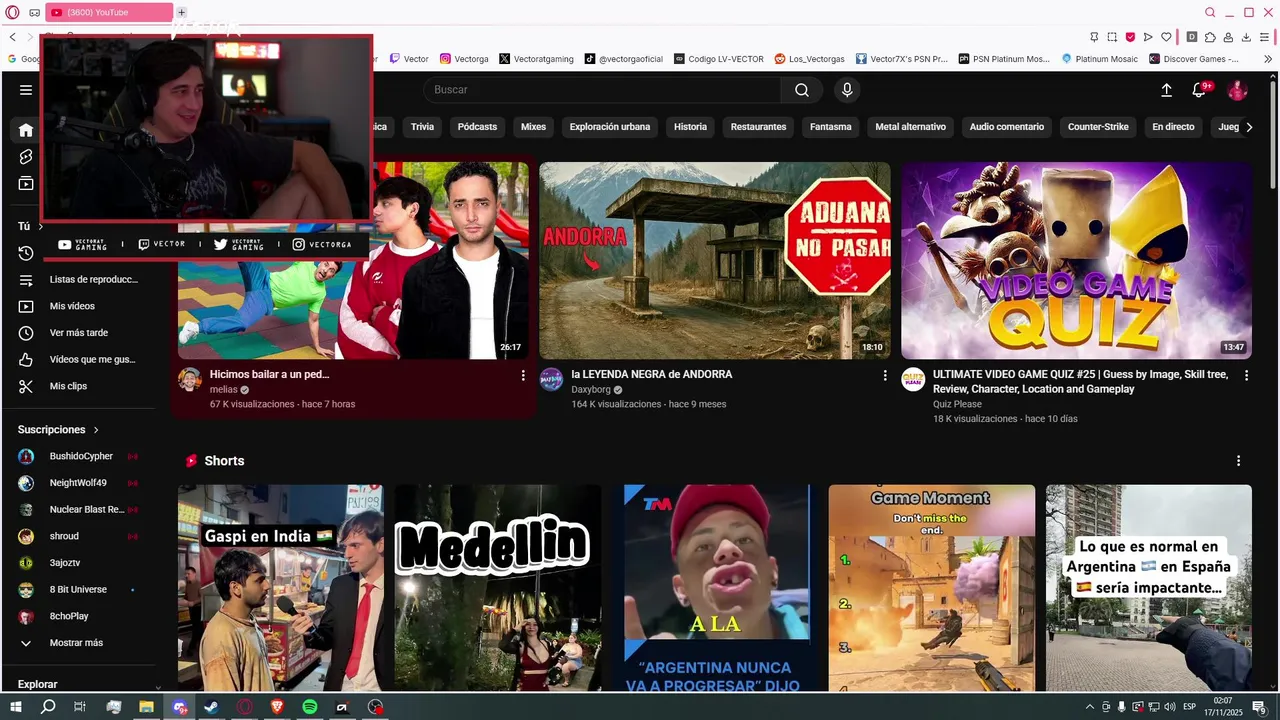The width and height of the screenshot is (1280, 720).
Task: Open the Shorts sidebar icon
Action: coord(26,157)
